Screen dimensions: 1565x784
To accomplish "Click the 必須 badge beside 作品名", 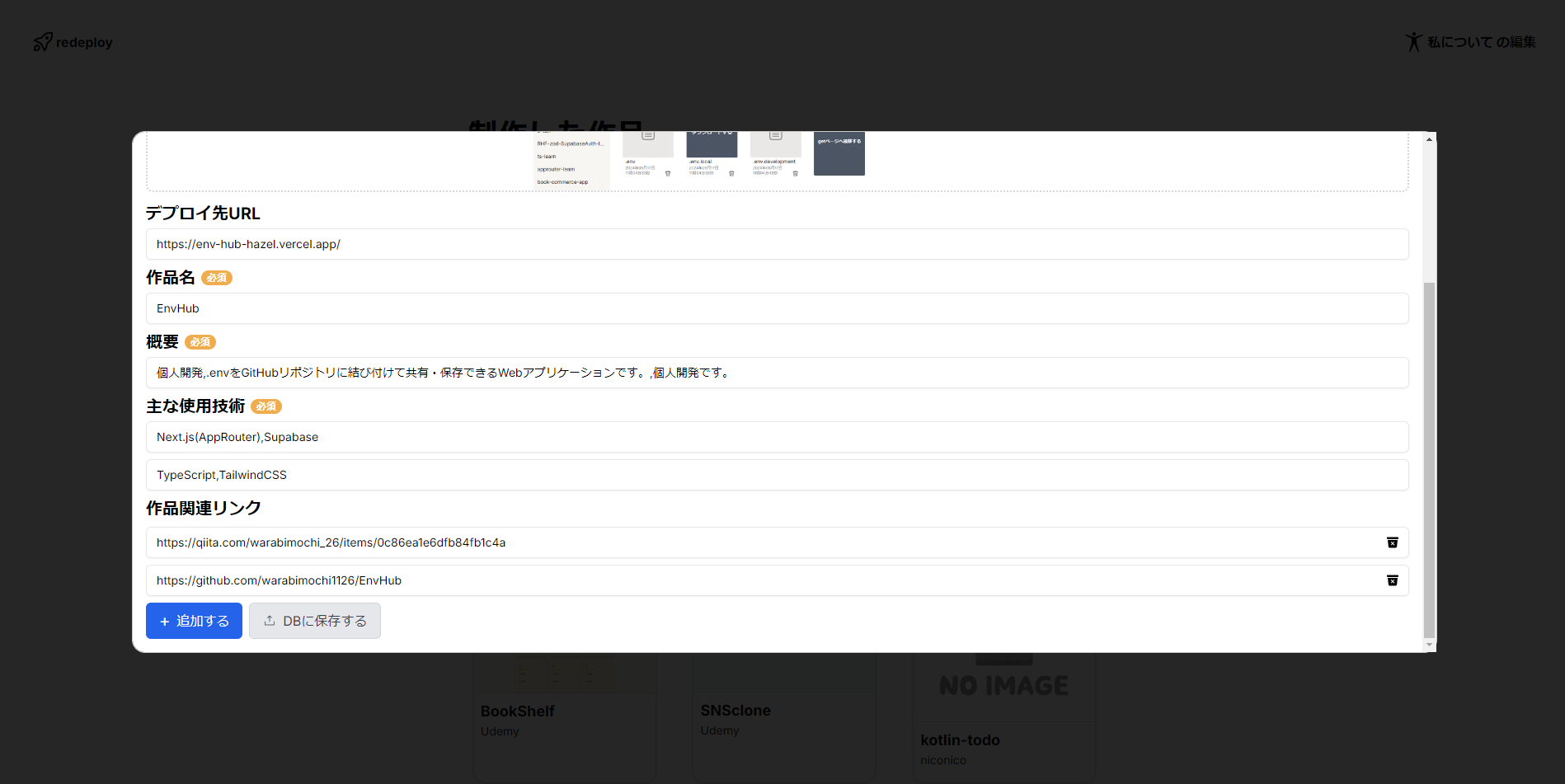I will pos(217,278).
